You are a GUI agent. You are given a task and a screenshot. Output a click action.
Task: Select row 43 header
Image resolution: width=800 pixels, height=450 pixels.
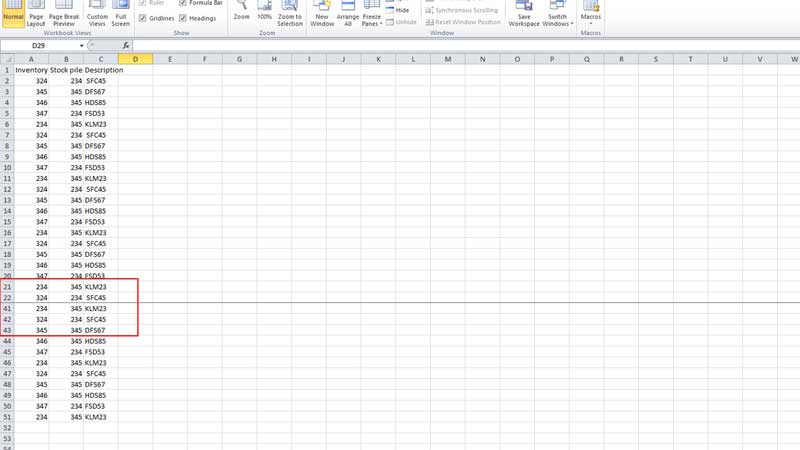[x=7, y=330]
